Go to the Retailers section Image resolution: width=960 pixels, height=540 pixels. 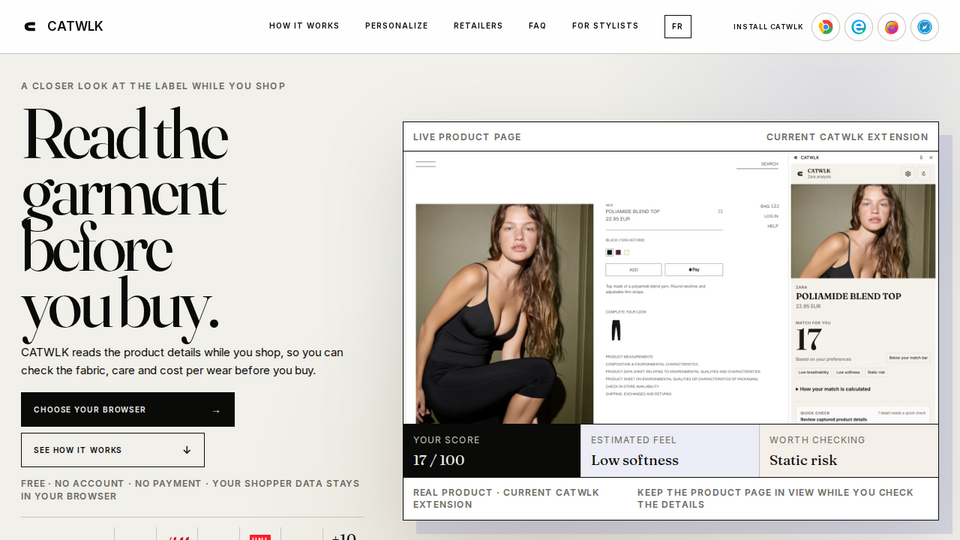coord(478,26)
